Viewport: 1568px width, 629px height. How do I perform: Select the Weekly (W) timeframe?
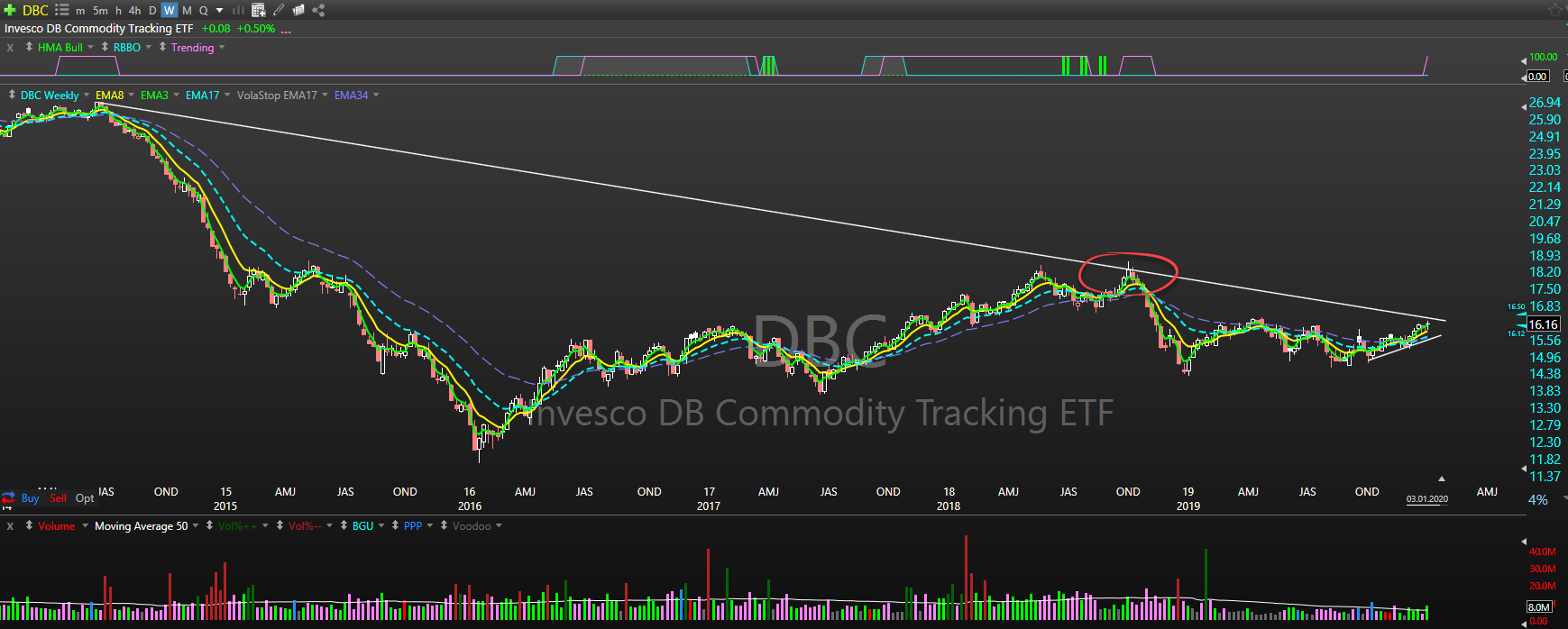[170, 11]
